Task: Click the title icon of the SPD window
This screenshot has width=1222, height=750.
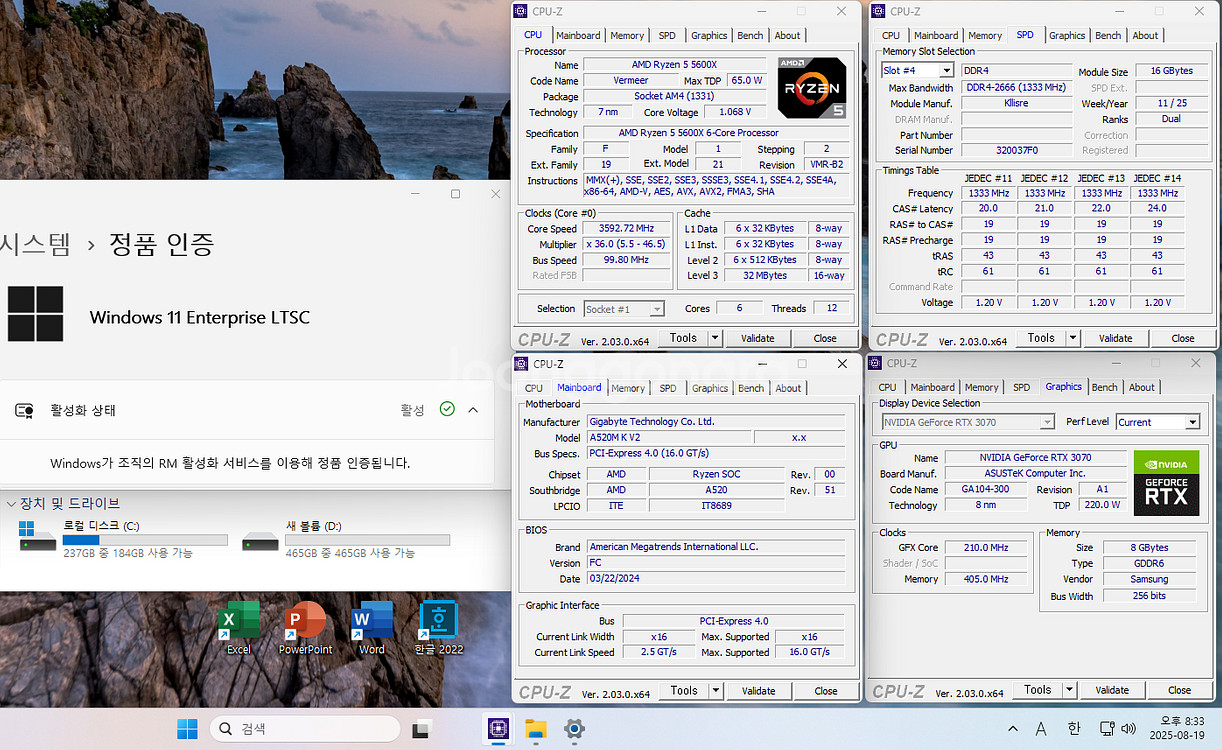Action: coord(879,11)
